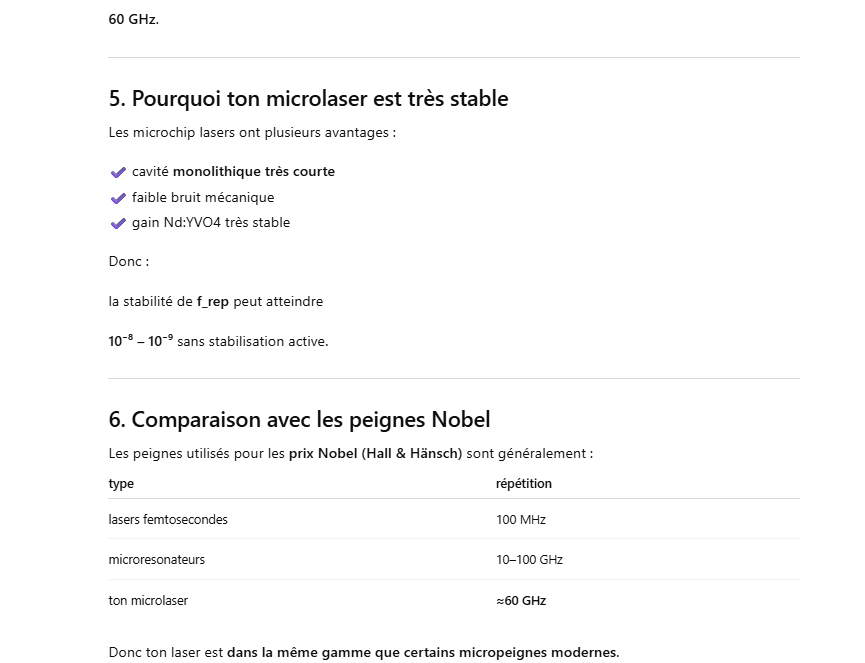Click the "10⁻⁸ – 10⁻⁹" stability value
The image size is (865, 663).
click(x=141, y=341)
